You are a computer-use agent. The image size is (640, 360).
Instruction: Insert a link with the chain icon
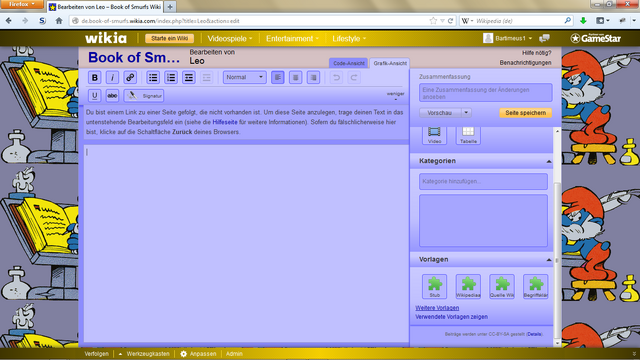130,77
